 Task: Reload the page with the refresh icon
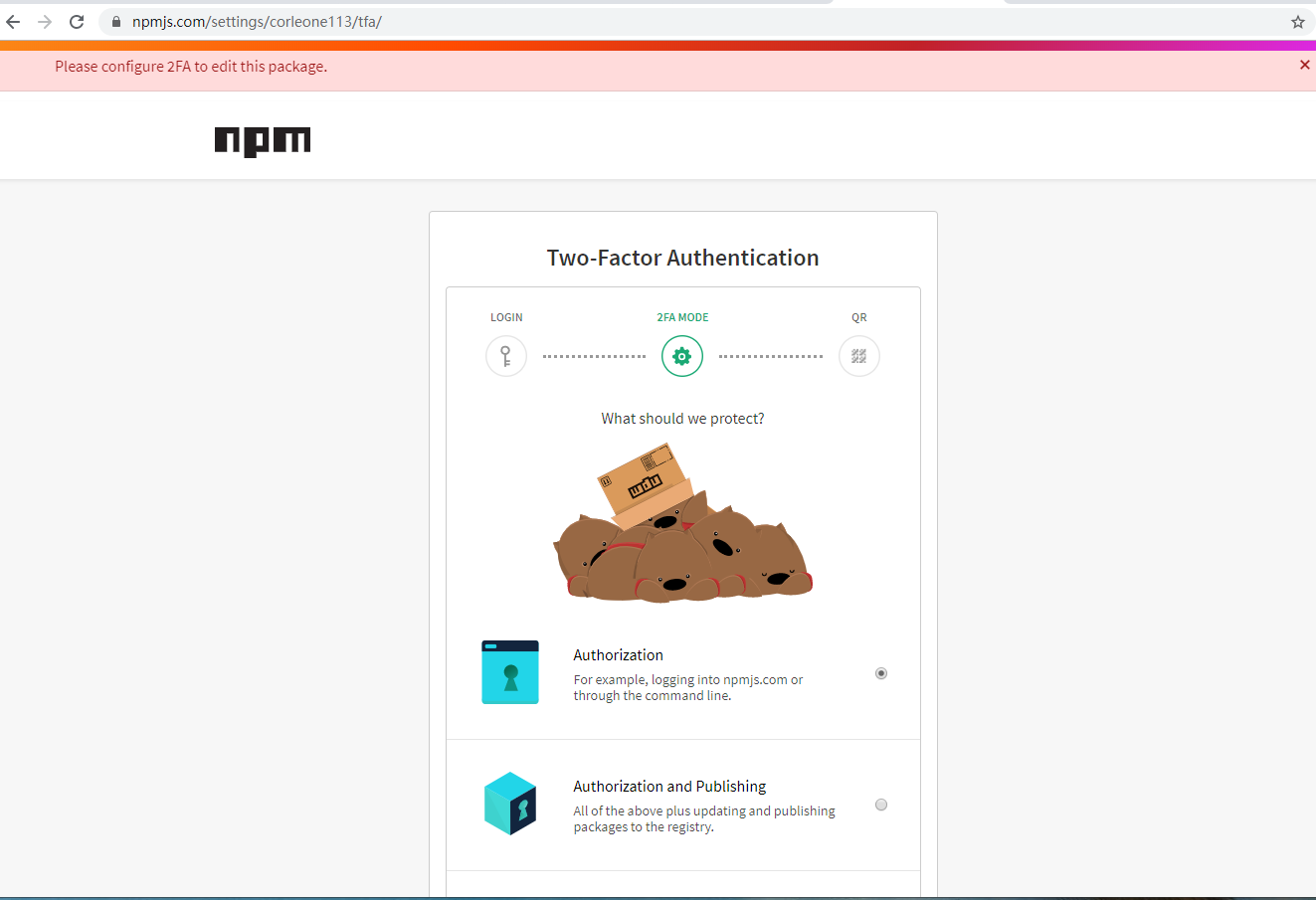77,22
